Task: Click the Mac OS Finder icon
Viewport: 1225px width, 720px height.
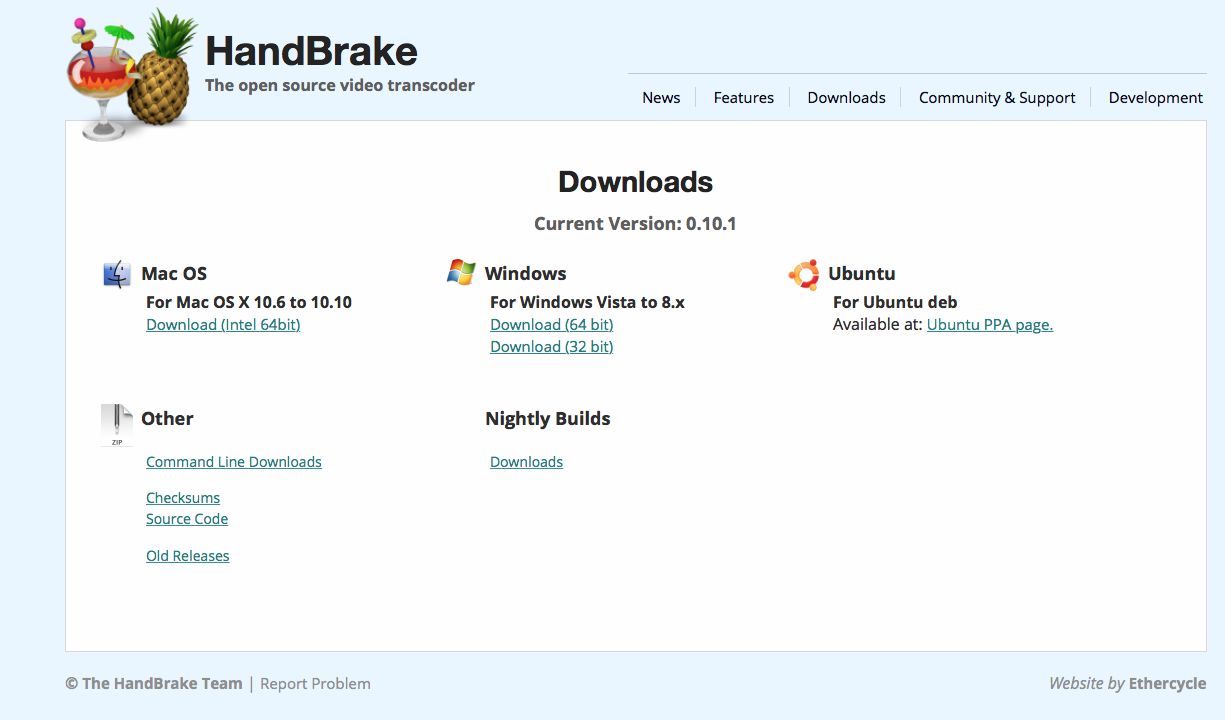Action: click(117, 274)
